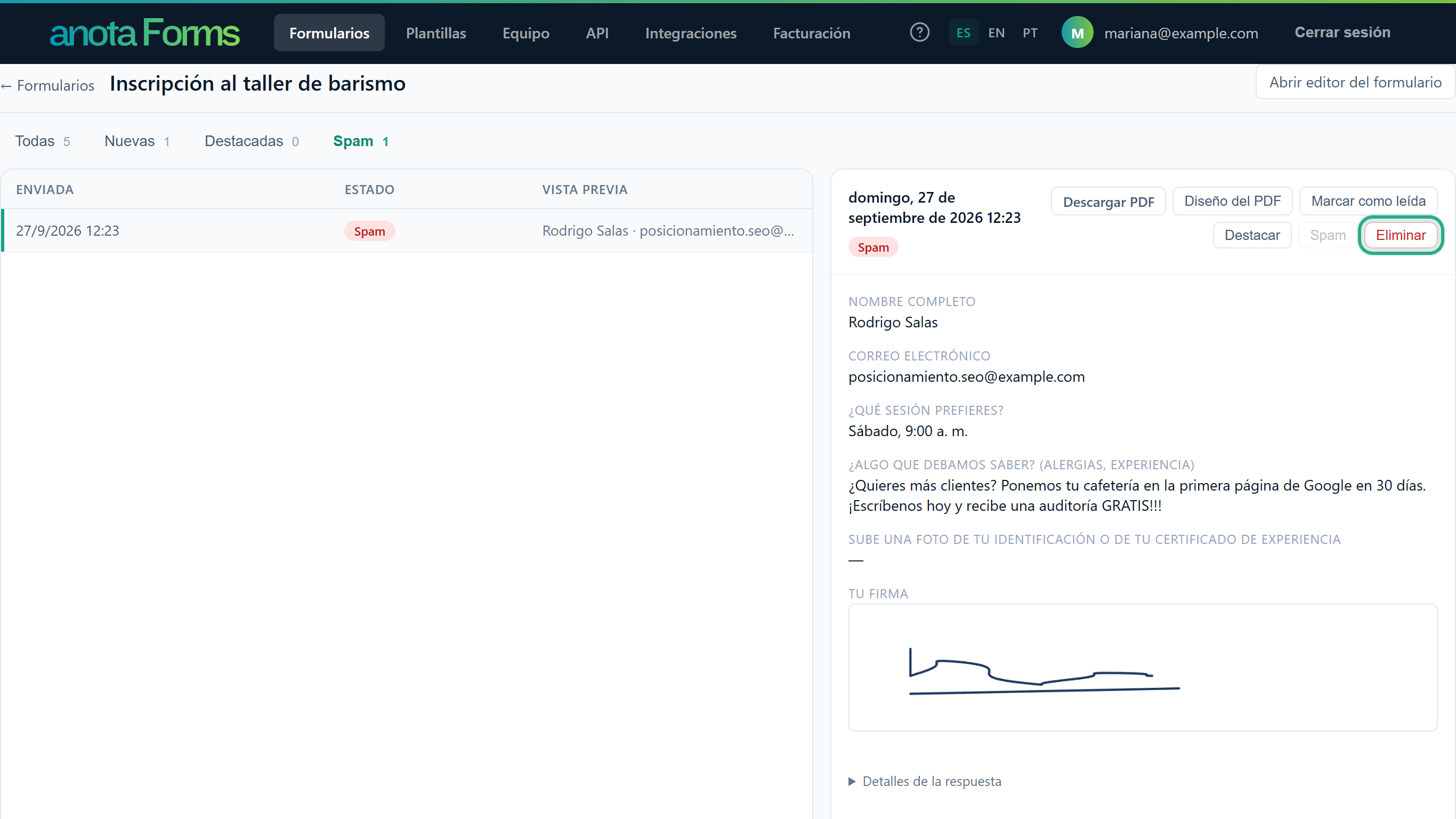The image size is (1456, 819).
Task: Go to the Equipo section
Action: [525, 33]
